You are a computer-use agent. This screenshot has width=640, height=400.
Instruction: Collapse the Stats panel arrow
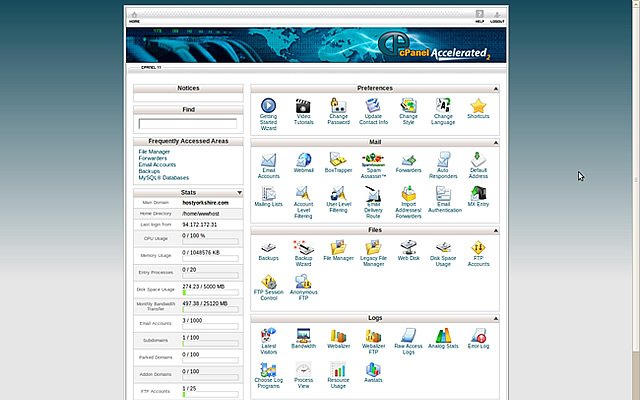click(x=240, y=193)
